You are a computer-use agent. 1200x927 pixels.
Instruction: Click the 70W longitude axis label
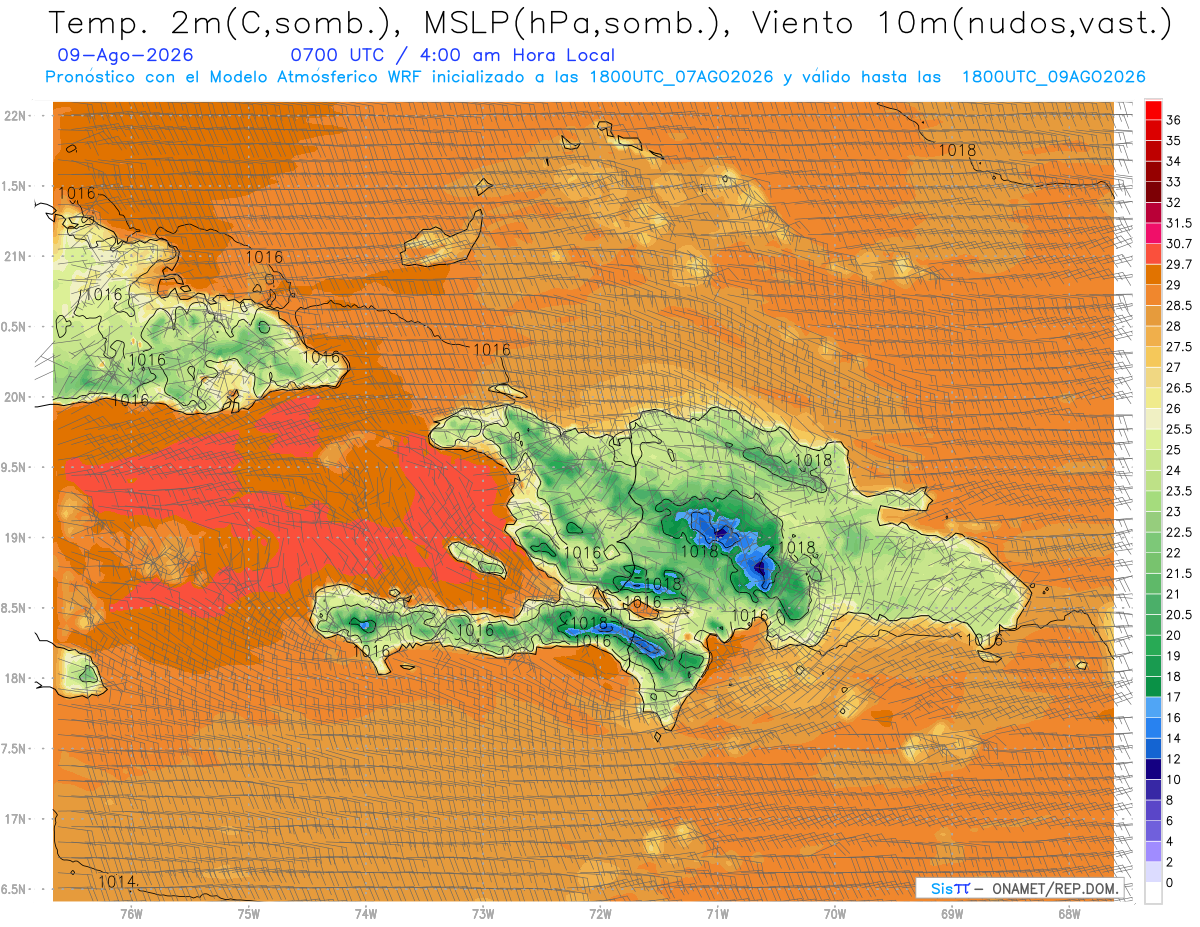pyautogui.click(x=835, y=914)
